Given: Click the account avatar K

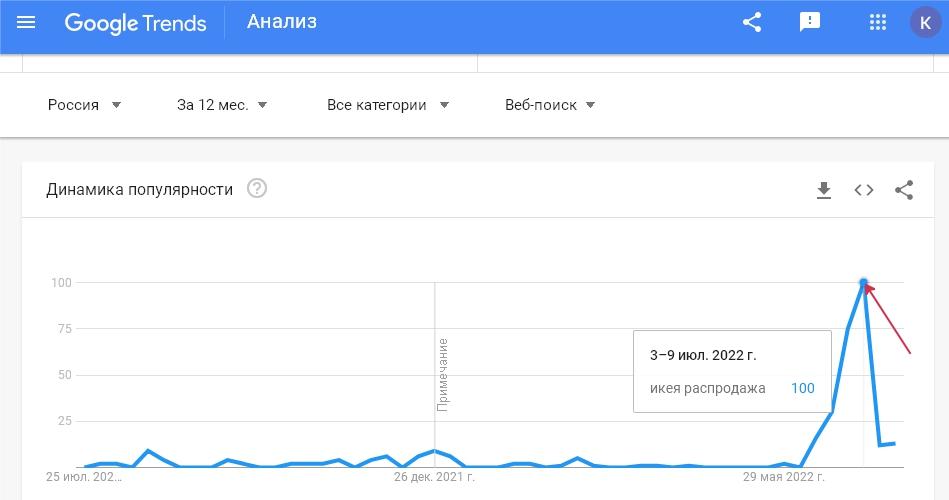Looking at the screenshot, I should click(x=924, y=22).
